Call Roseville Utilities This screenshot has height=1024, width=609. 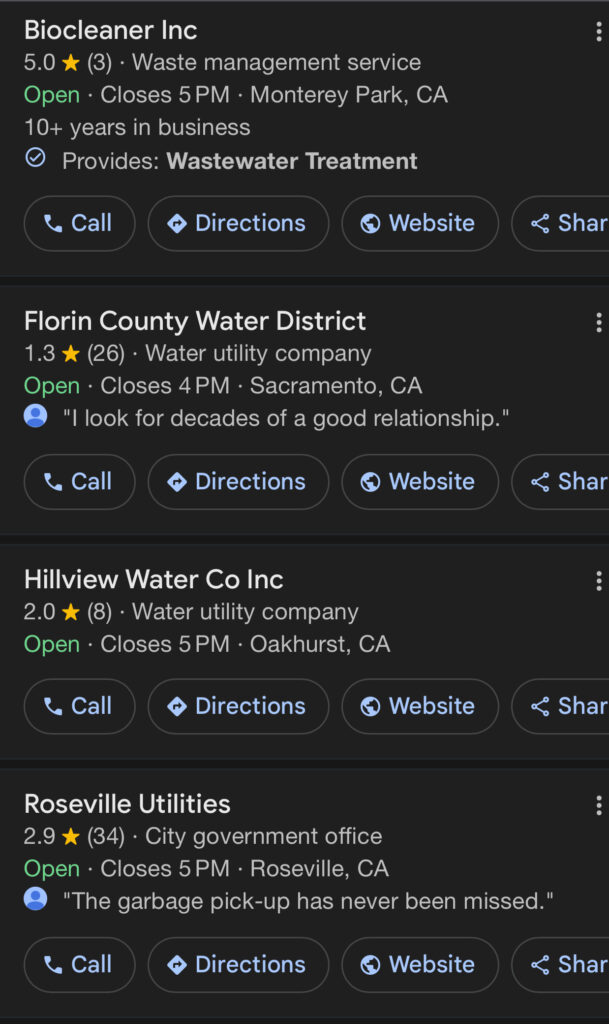79,965
